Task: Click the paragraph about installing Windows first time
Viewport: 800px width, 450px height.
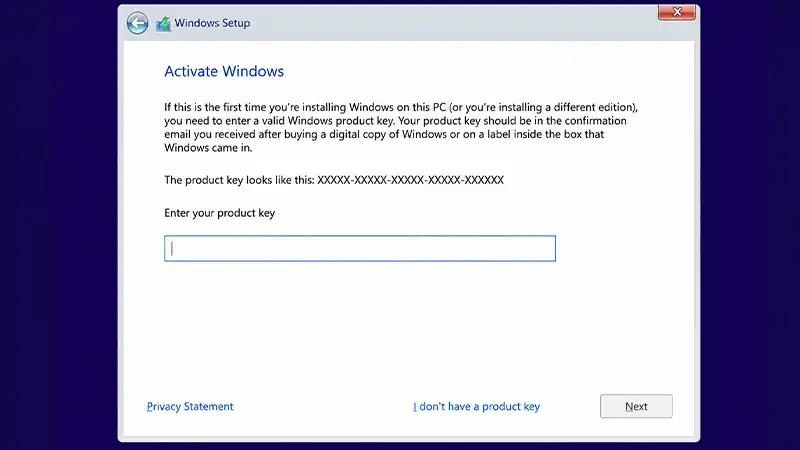Action: [401, 127]
